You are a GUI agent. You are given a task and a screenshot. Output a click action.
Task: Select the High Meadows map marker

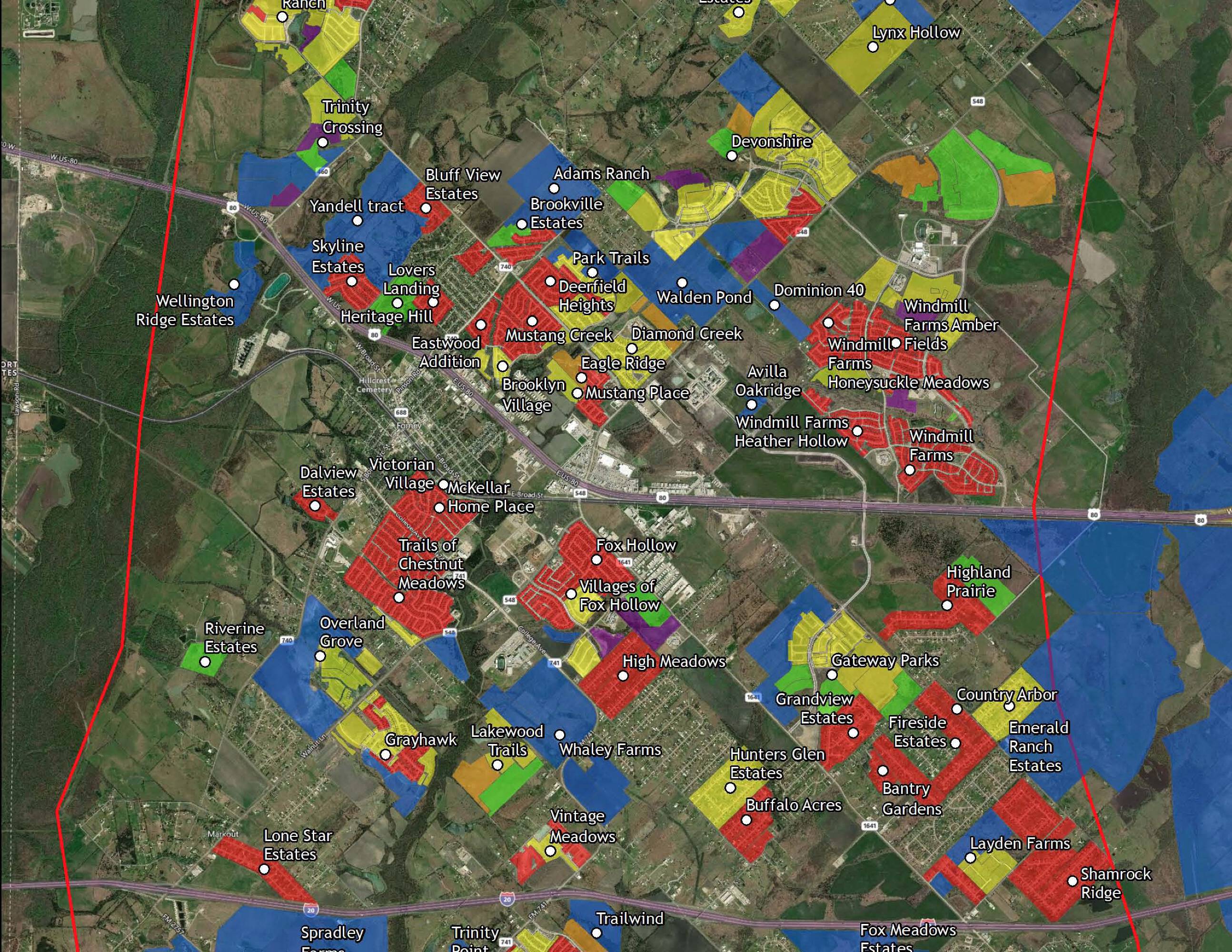tap(623, 676)
